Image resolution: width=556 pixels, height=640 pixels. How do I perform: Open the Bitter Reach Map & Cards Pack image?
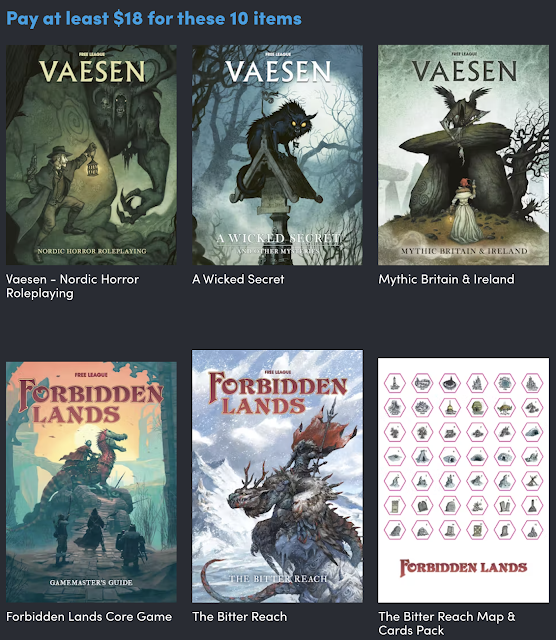click(x=463, y=480)
